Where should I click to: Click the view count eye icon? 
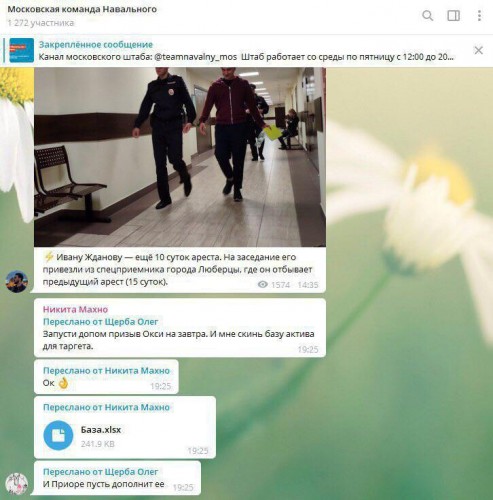point(263,284)
